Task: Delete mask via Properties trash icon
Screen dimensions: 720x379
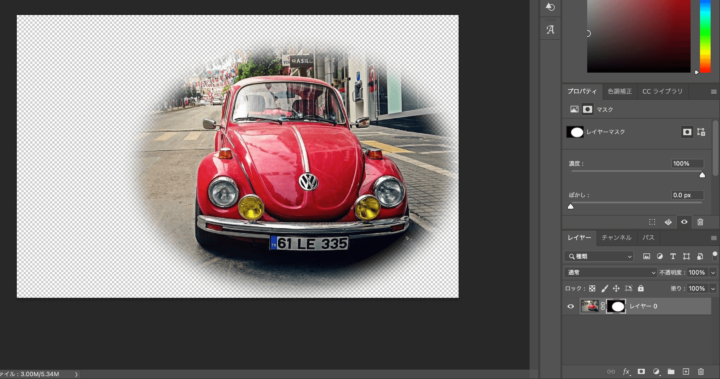Action: (700, 222)
